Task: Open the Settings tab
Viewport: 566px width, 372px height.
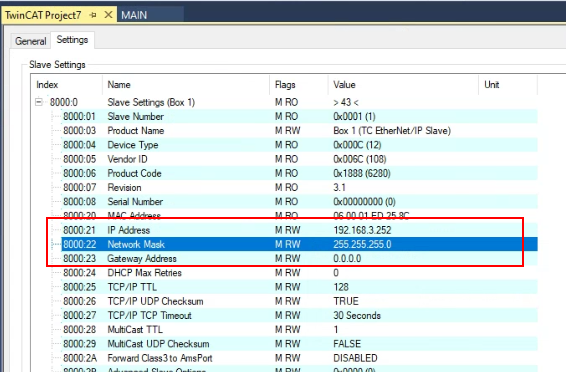Action: pos(73,40)
